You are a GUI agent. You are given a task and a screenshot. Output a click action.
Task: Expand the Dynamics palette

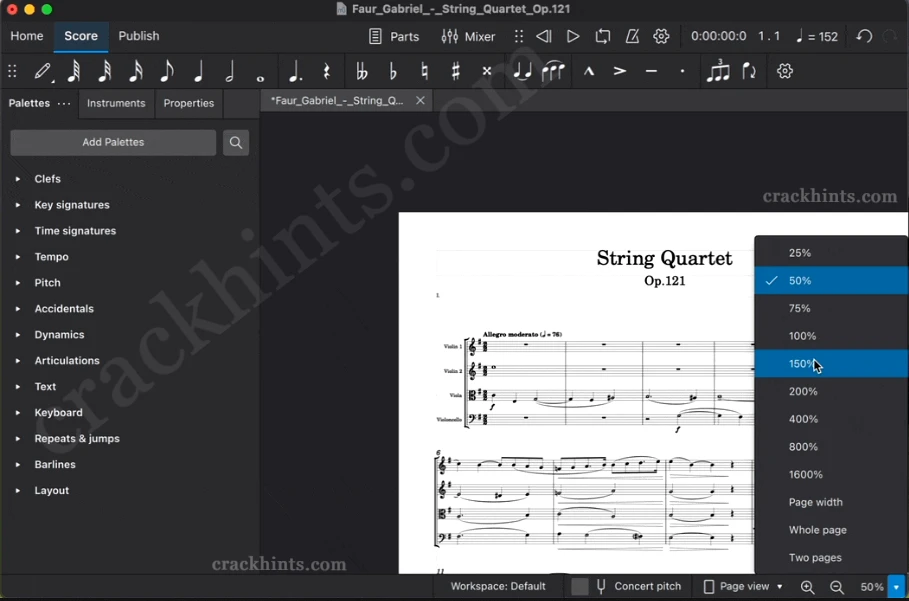(62, 334)
